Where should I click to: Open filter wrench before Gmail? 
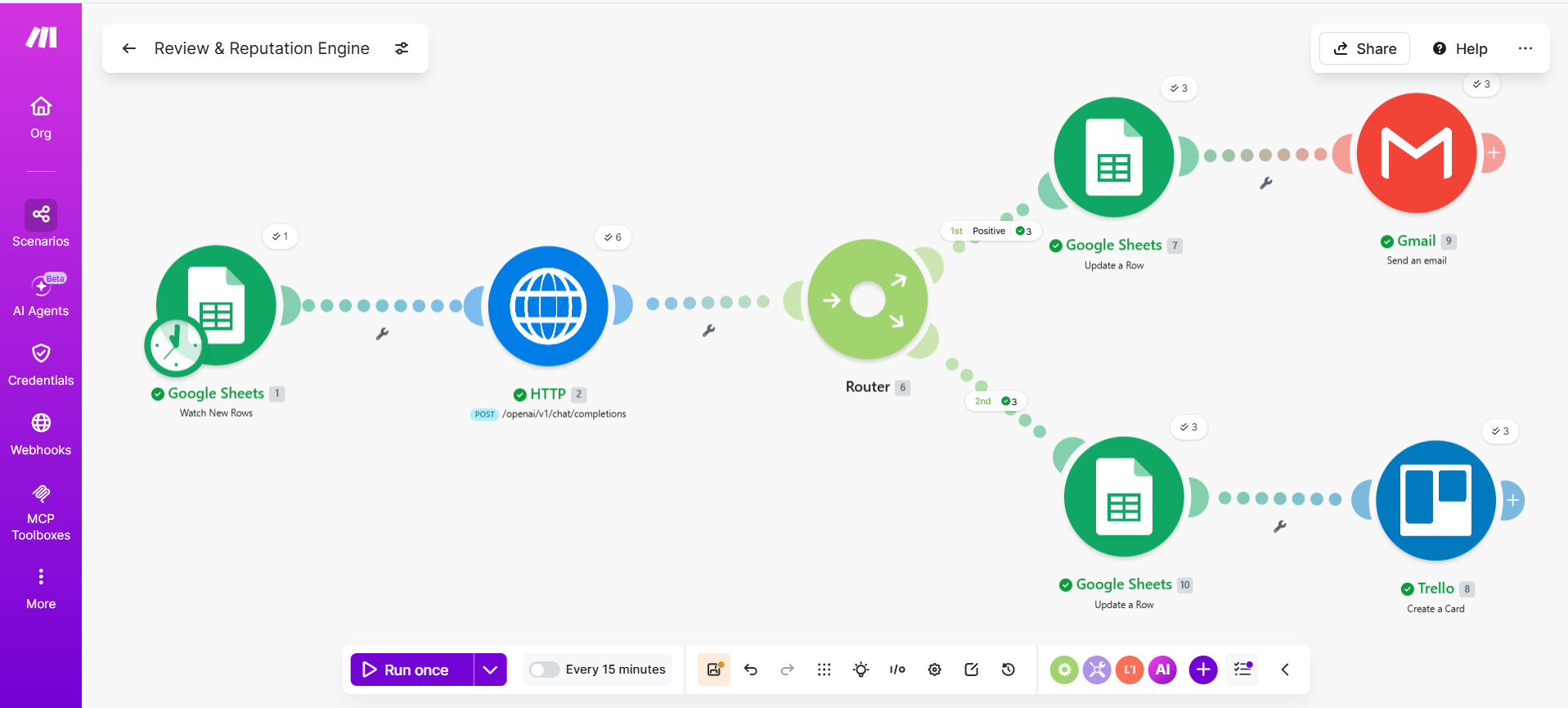[x=1265, y=183]
